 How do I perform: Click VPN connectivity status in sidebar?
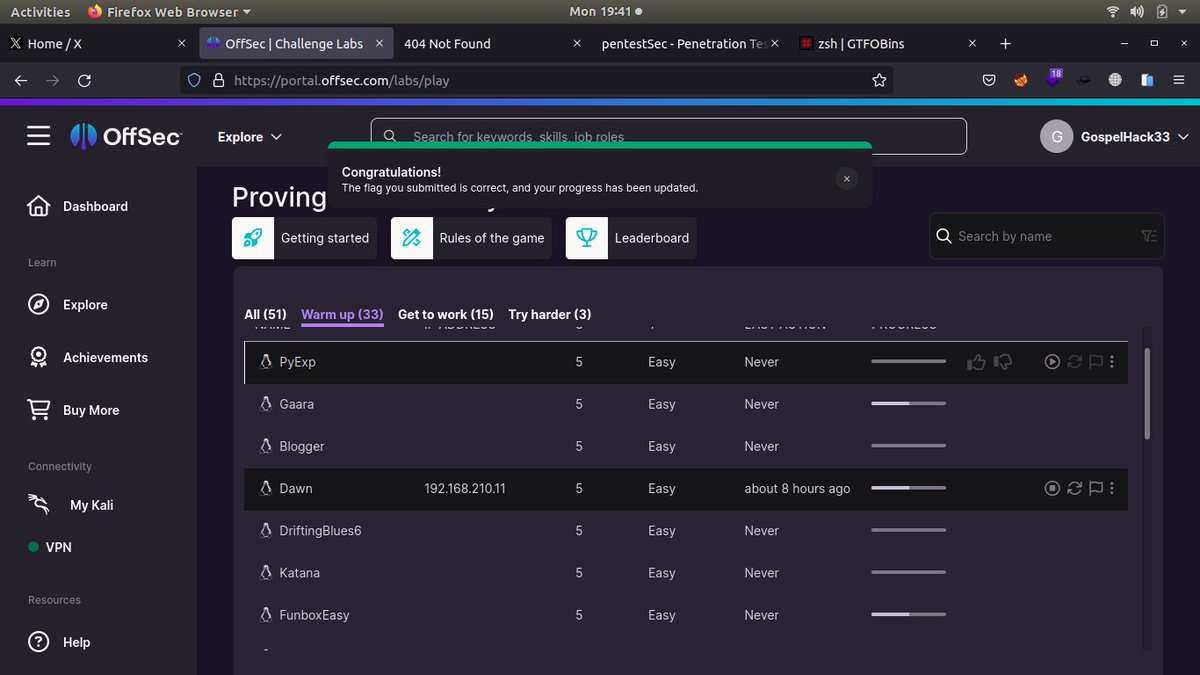[50, 547]
